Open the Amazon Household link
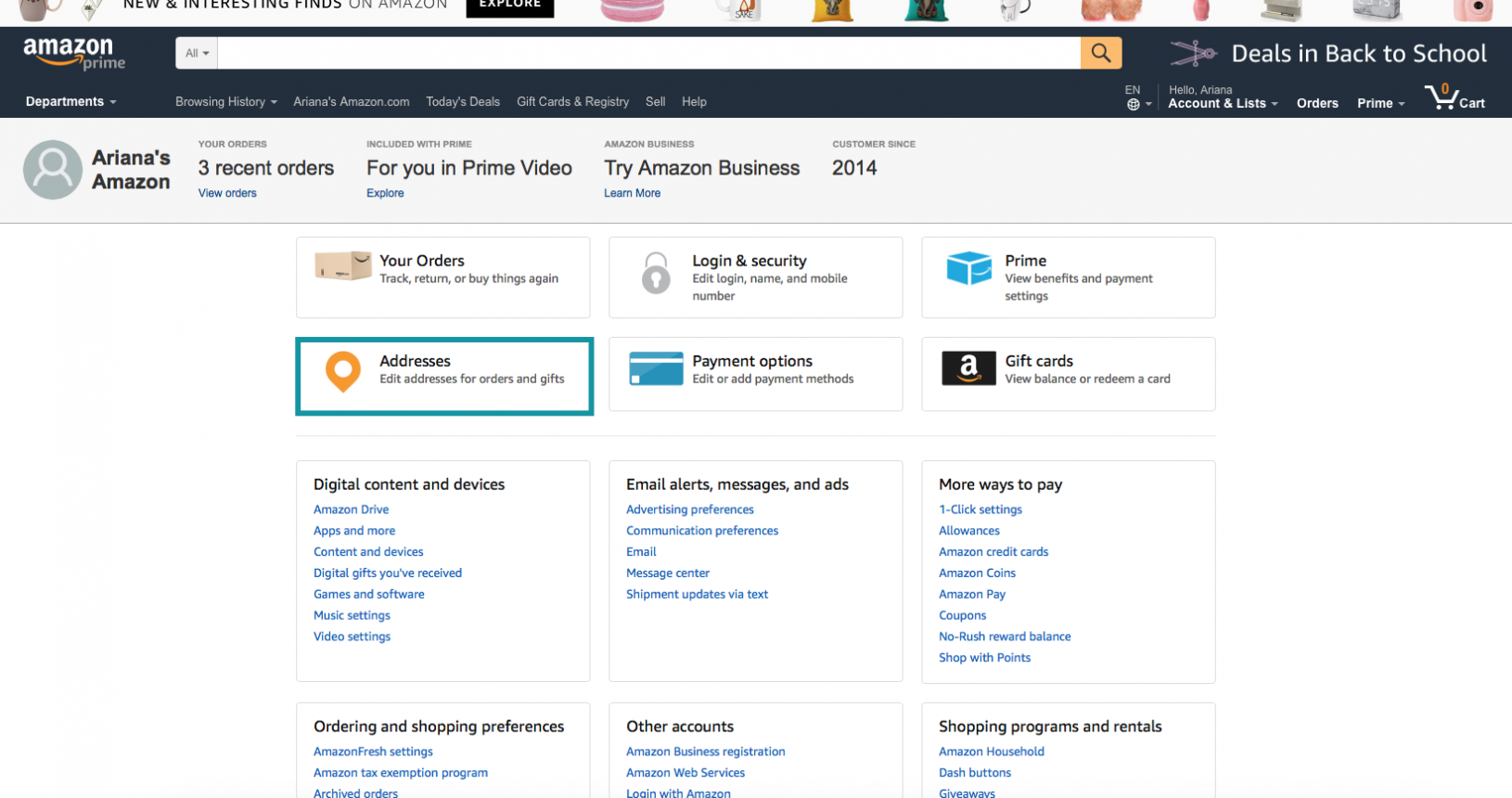This screenshot has height=798, width=1512. coord(992,752)
